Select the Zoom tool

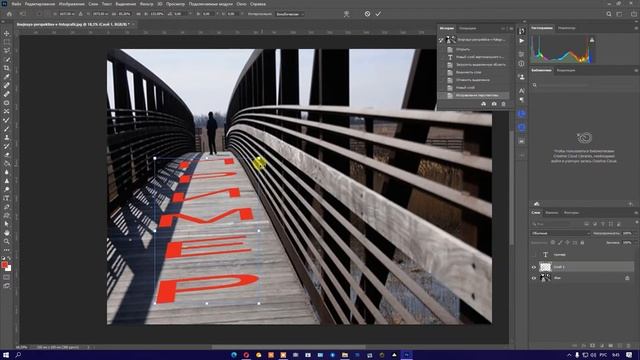tap(7, 241)
